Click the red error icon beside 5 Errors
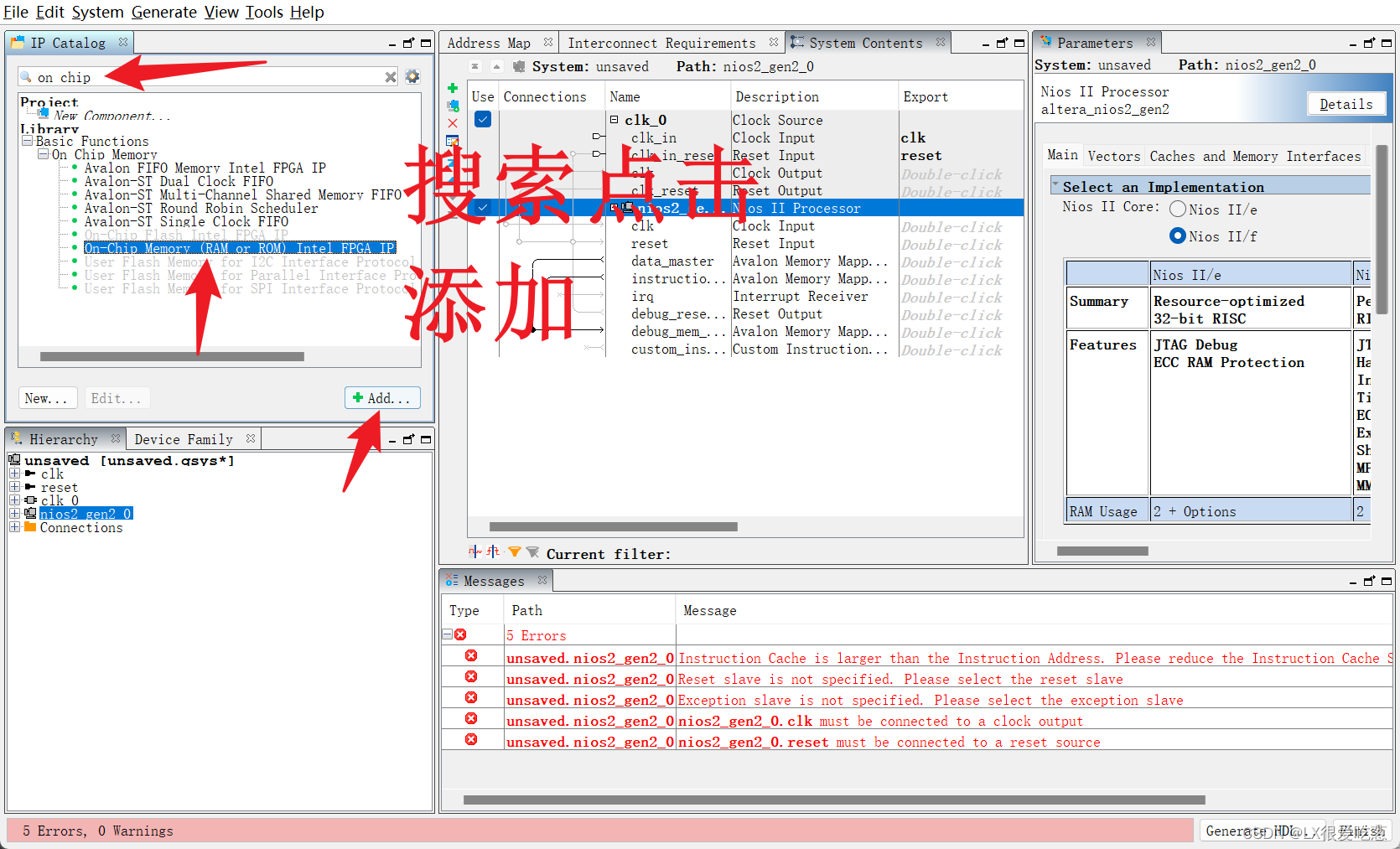The image size is (1400, 849). tap(460, 634)
